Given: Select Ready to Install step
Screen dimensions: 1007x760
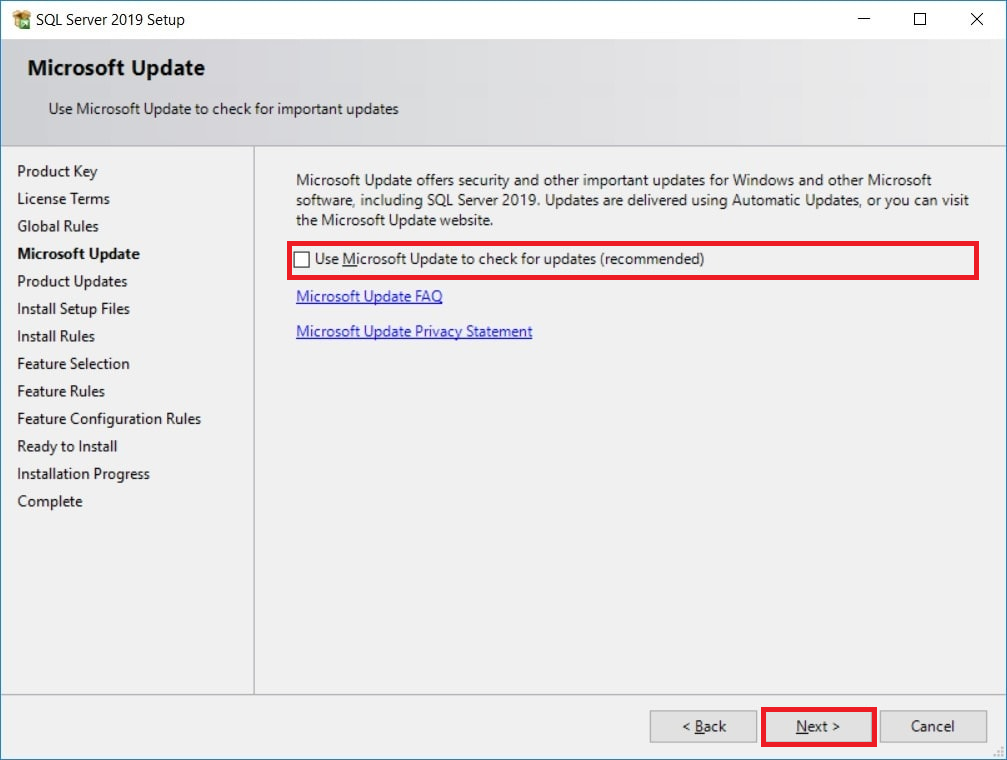Looking at the screenshot, I should pos(67,446).
